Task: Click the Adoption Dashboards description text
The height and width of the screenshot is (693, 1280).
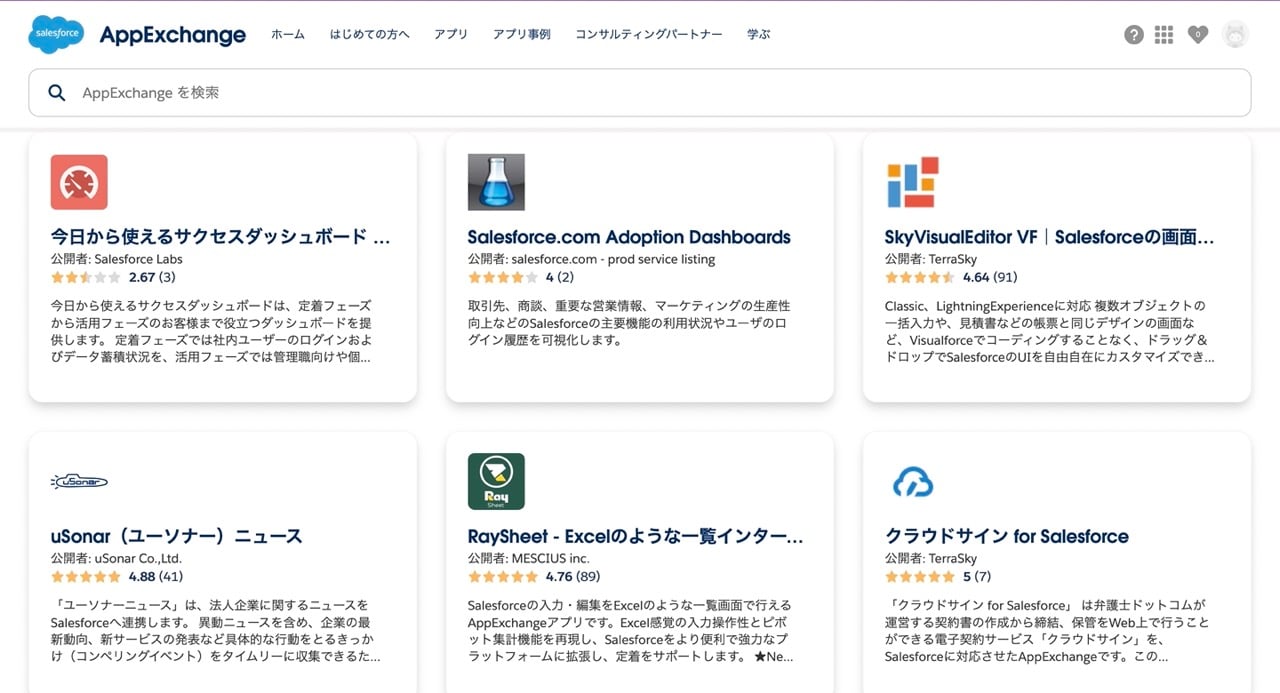Action: tap(629, 322)
